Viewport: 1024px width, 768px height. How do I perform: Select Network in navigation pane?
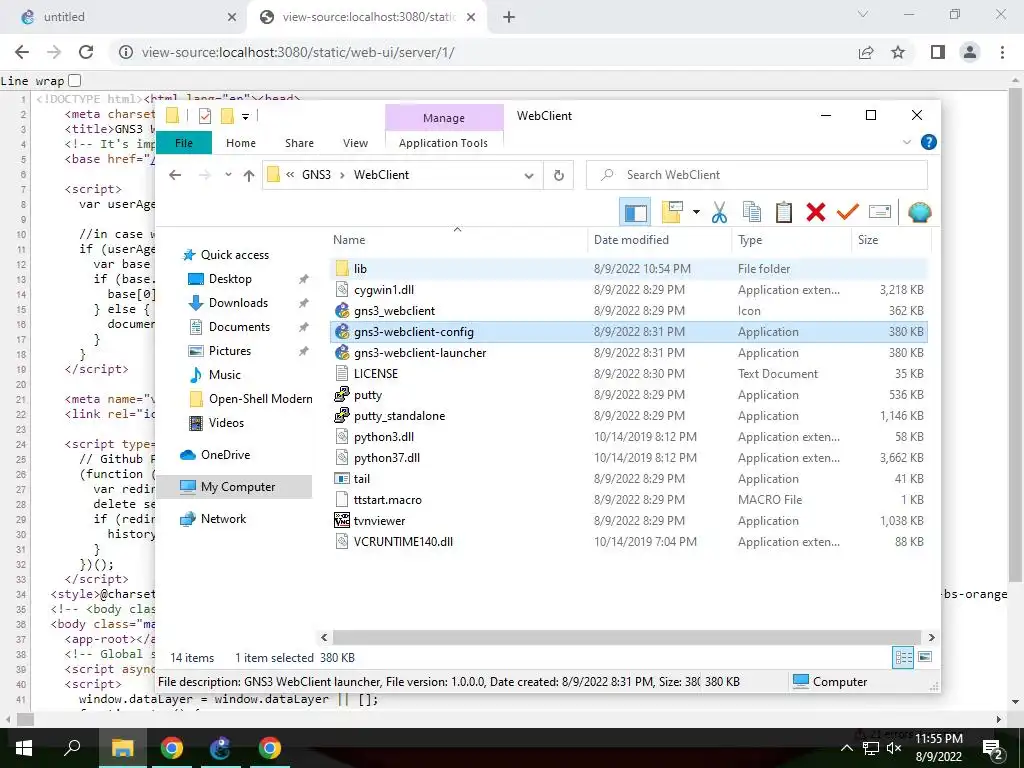223,519
